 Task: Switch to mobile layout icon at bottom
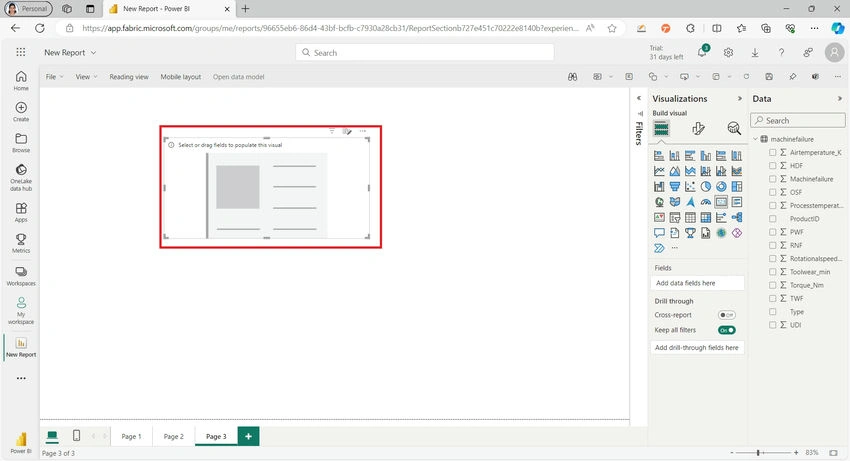(76, 436)
